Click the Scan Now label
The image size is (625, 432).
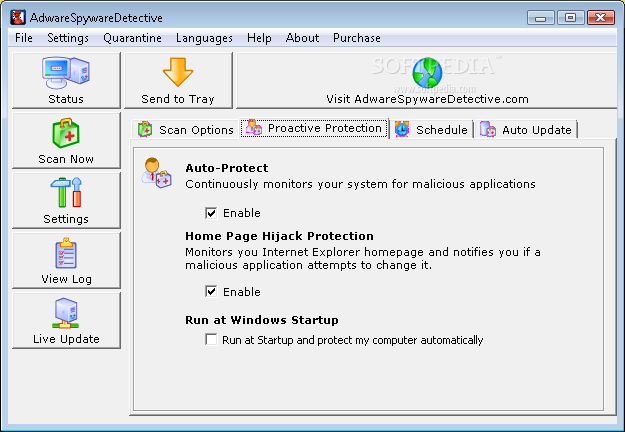coord(66,159)
